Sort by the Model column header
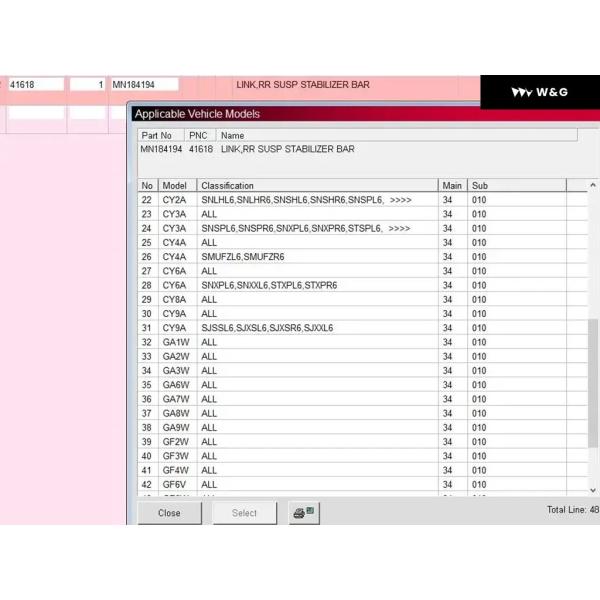The height and width of the screenshot is (600, 600). coord(177,186)
